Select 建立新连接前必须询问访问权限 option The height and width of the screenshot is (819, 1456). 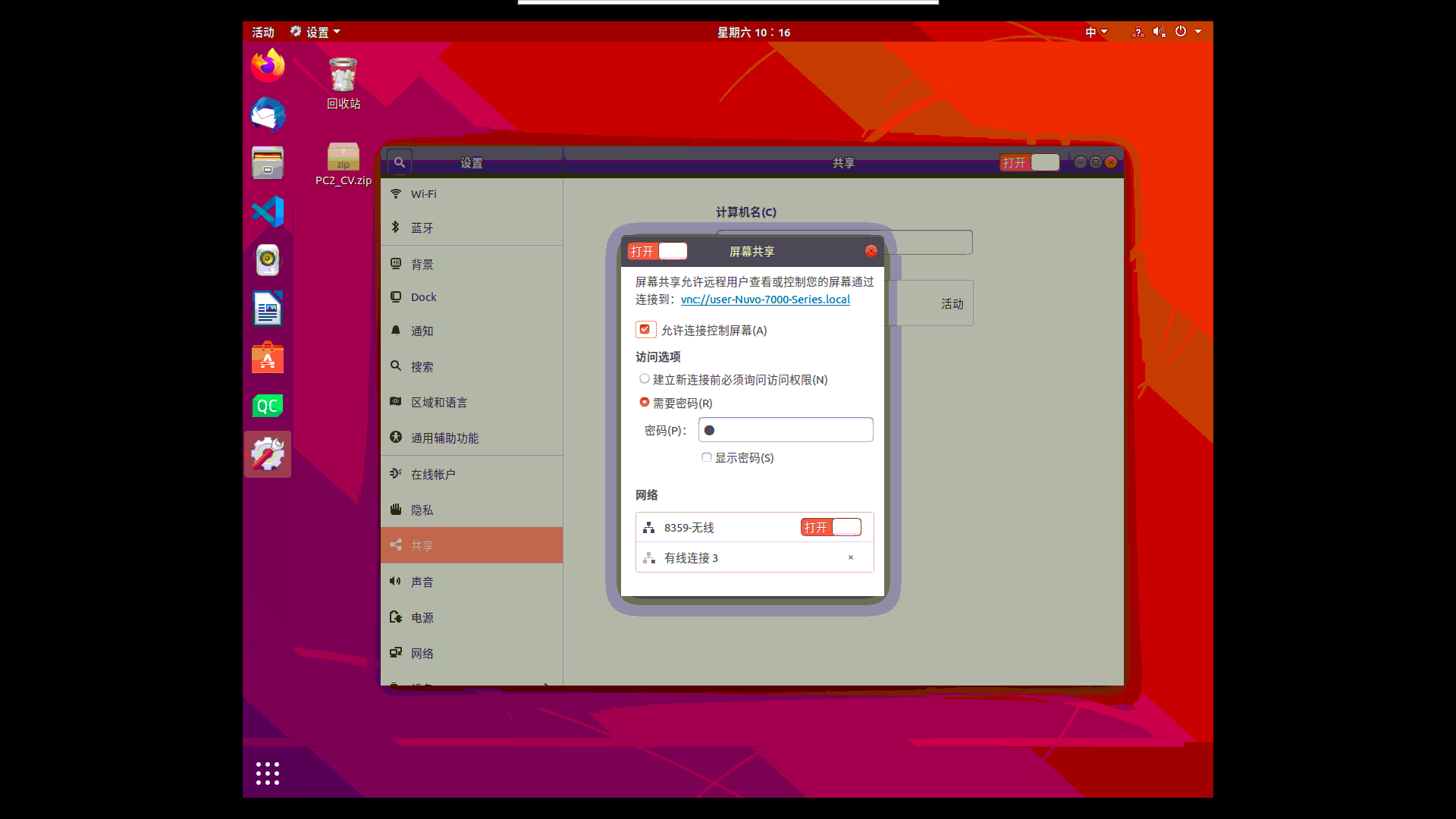644,378
